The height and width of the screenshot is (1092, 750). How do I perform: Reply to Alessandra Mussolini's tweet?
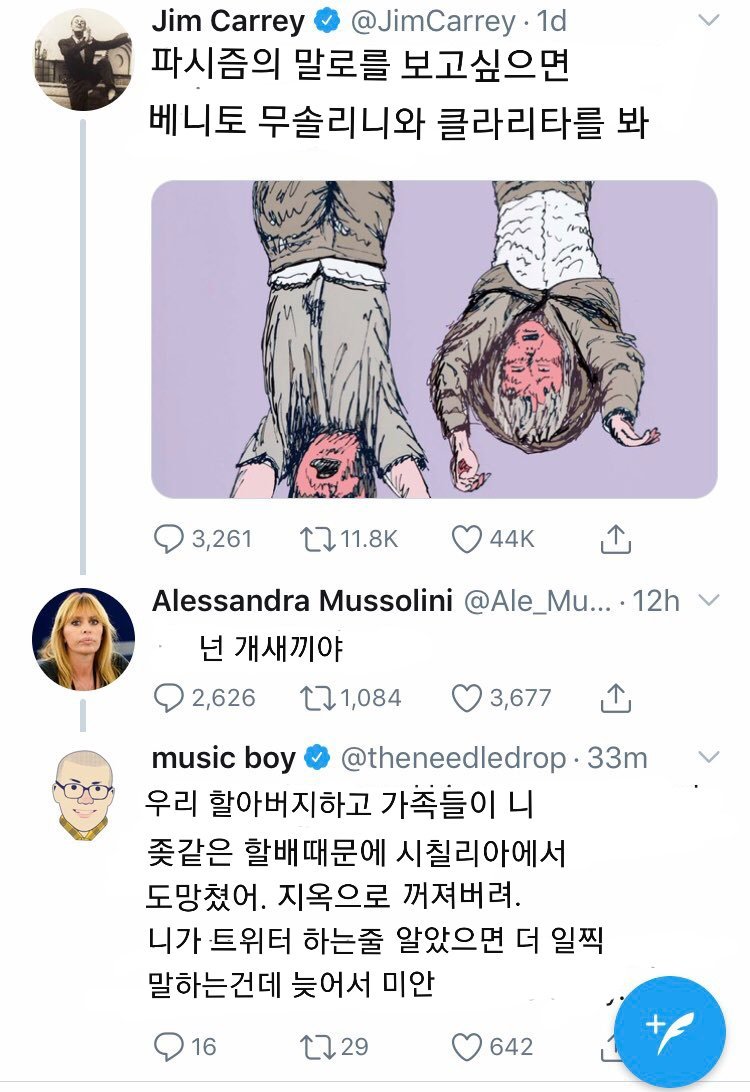[167, 697]
